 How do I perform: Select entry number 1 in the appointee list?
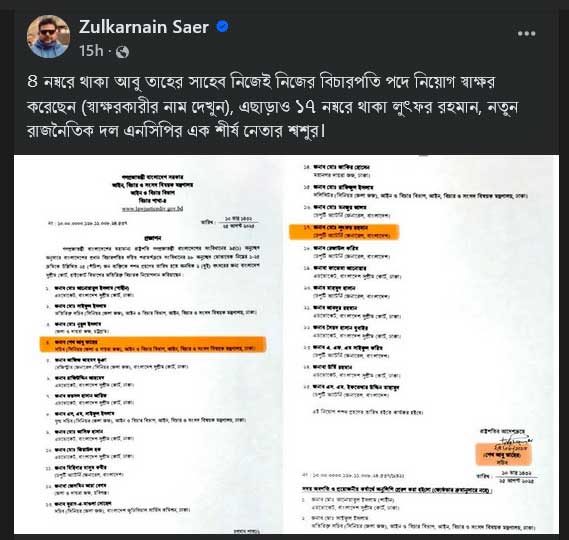click(91, 291)
